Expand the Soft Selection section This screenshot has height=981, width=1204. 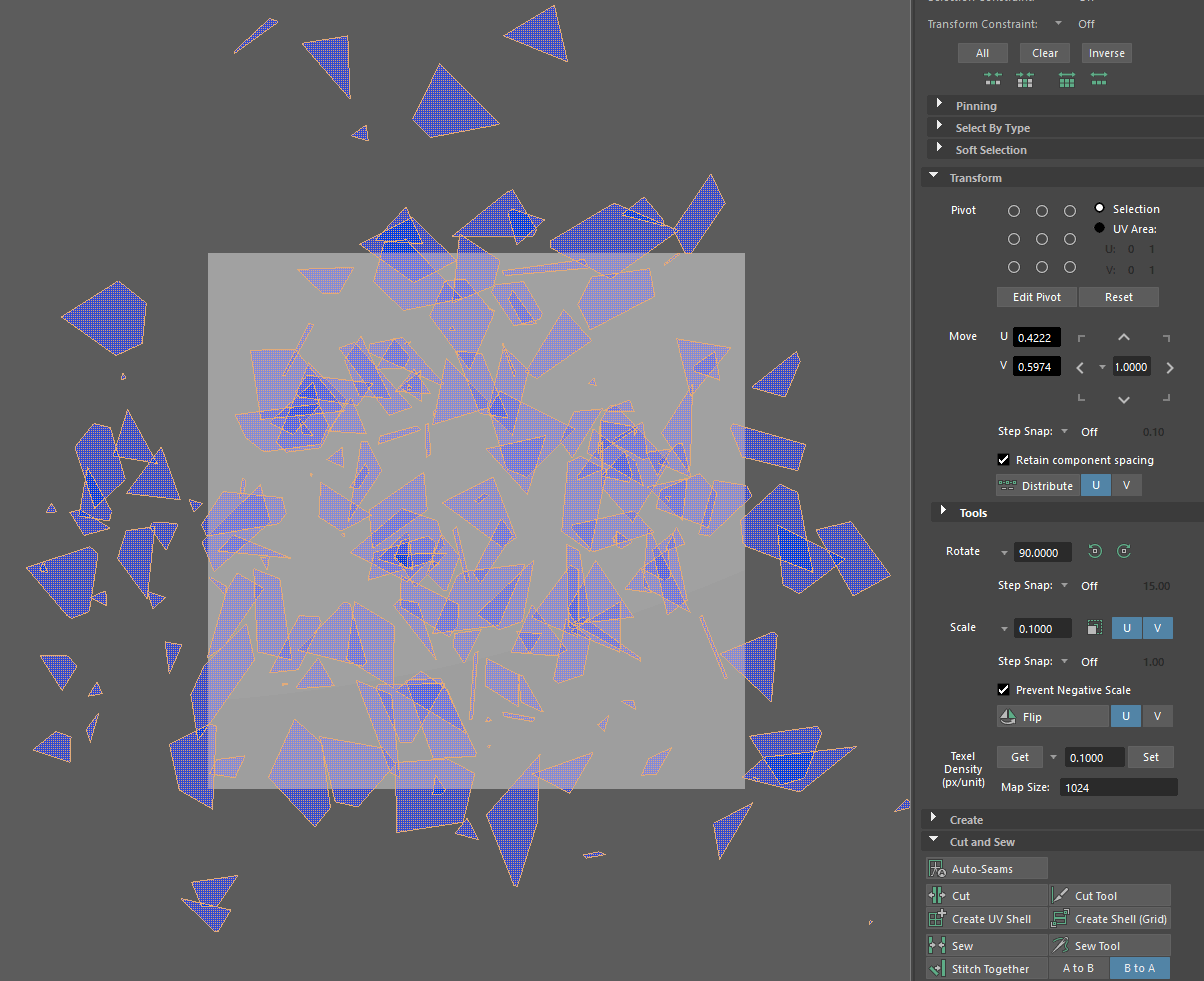[940, 149]
